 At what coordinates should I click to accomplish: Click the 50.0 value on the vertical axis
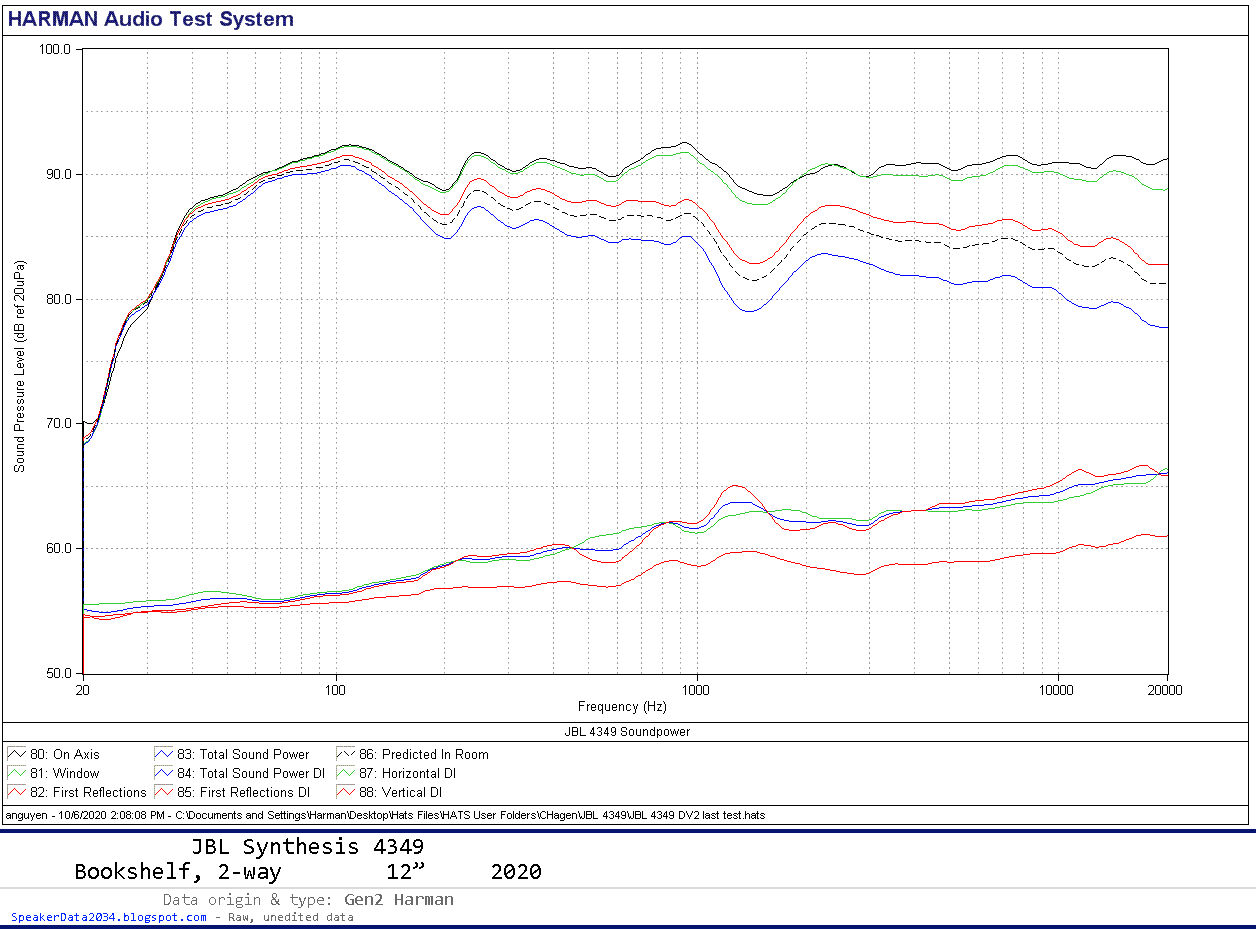click(x=57, y=674)
